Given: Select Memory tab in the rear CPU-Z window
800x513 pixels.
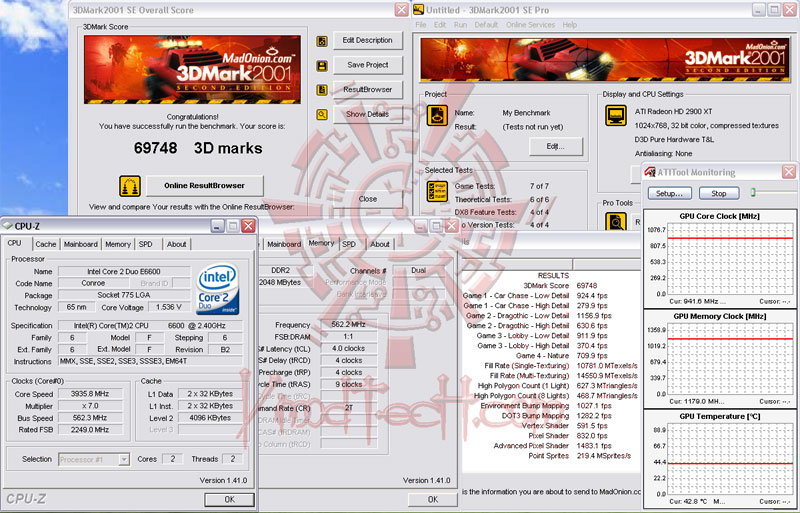Looking at the screenshot, I should point(321,243).
